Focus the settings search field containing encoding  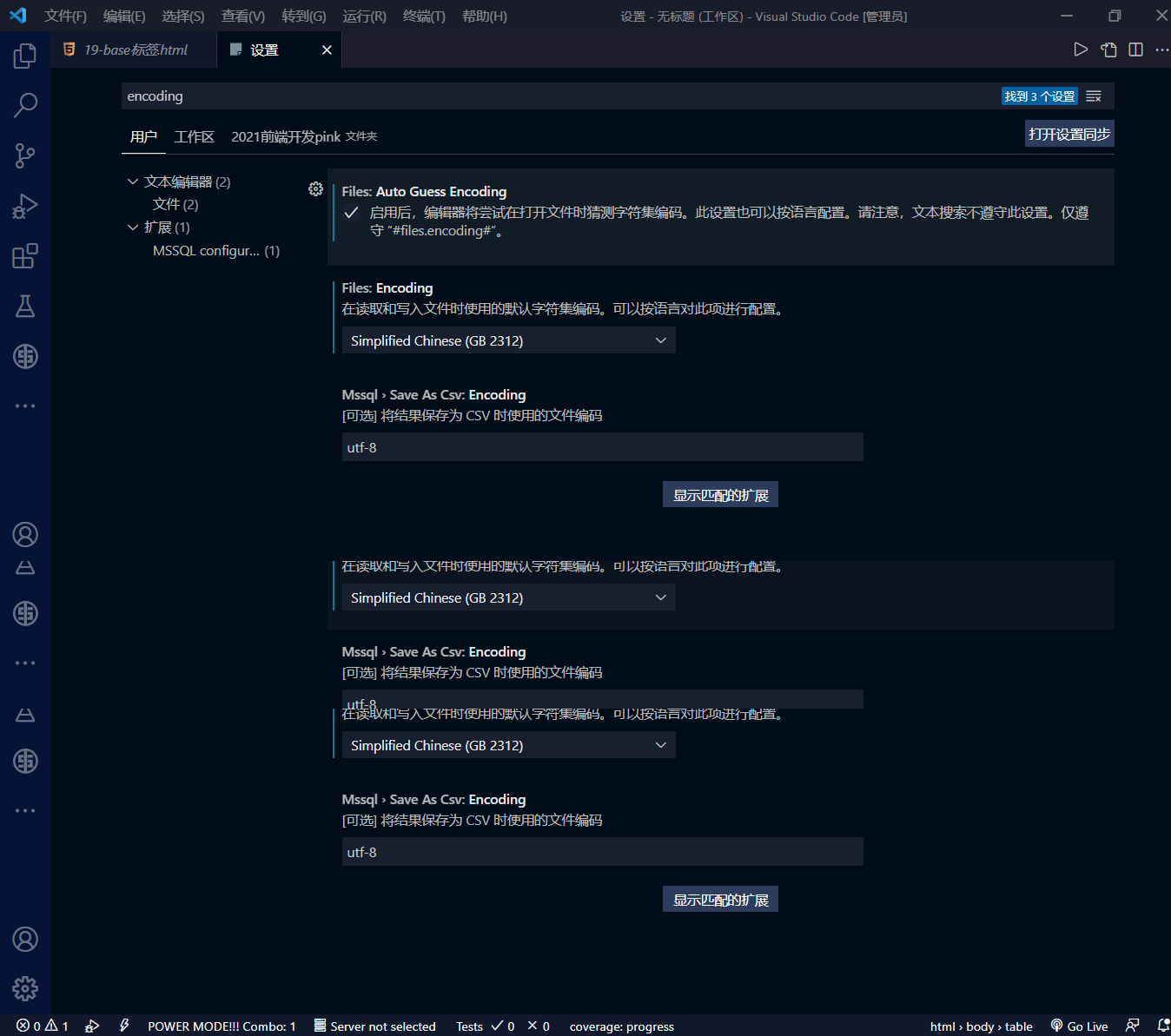click(x=560, y=96)
